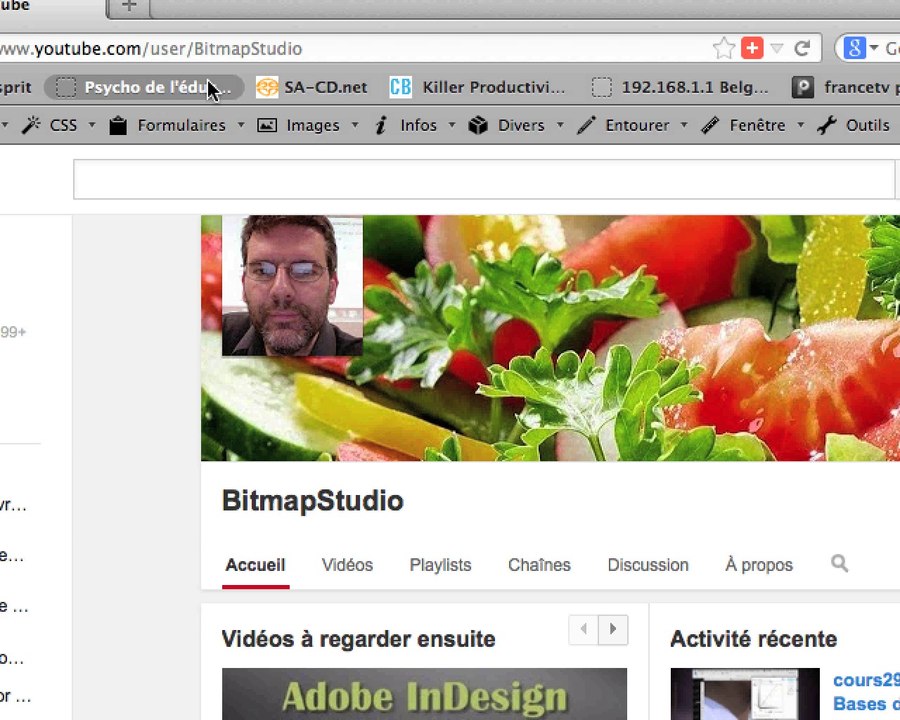Open a new browser tab with plus button
900x720 pixels.
tap(129, 6)
